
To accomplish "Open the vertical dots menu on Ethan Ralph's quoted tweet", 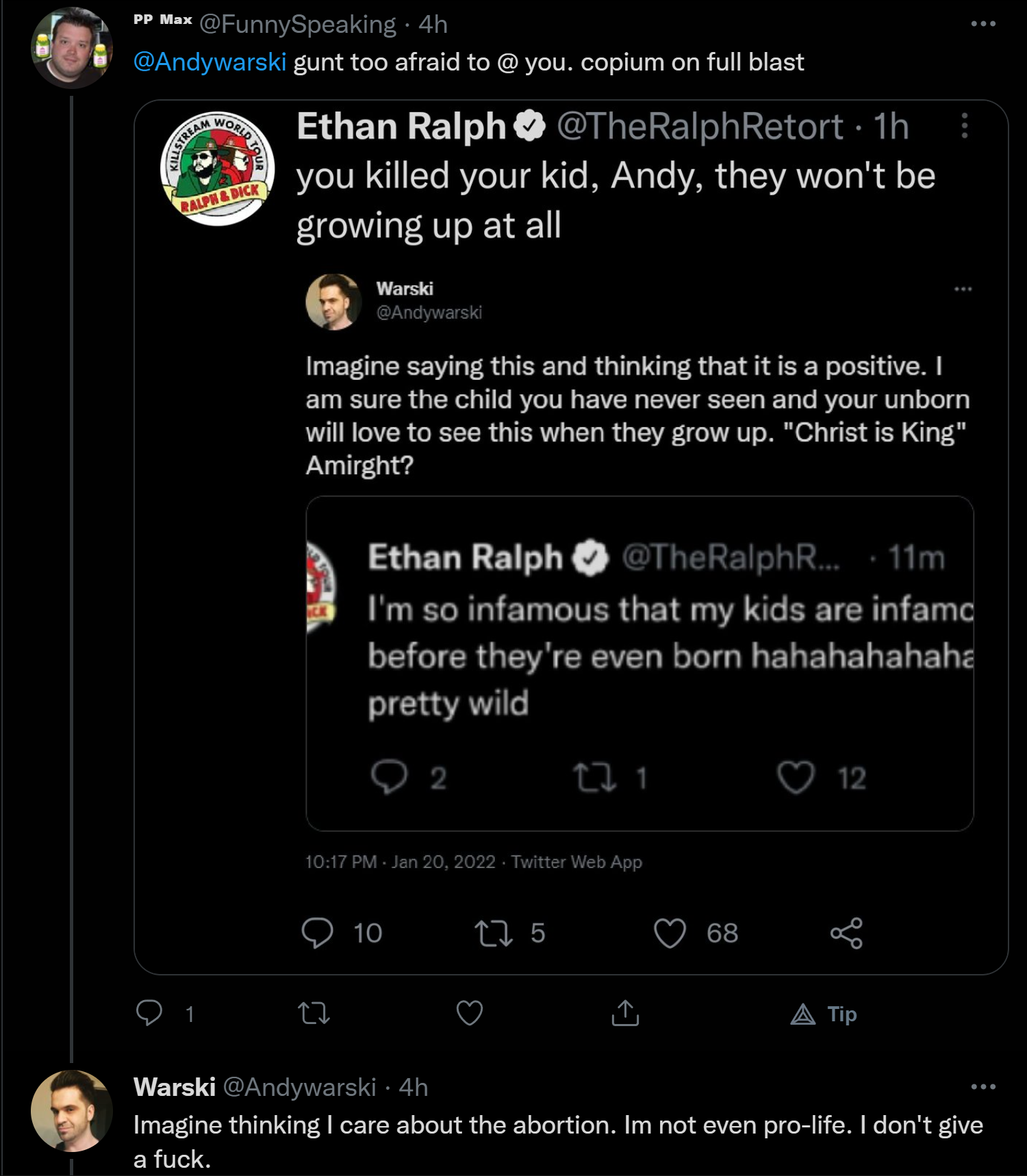I will (964, 126).
